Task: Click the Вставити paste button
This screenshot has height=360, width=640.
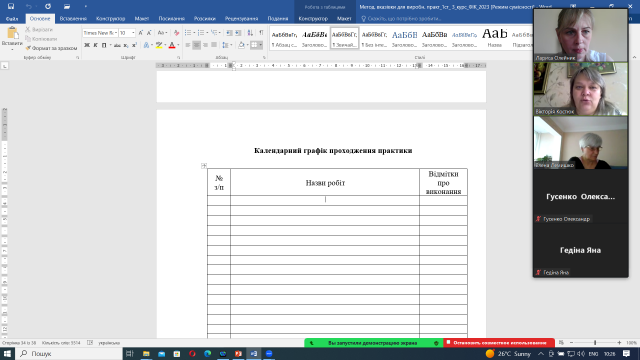Action: coord(12,39)
